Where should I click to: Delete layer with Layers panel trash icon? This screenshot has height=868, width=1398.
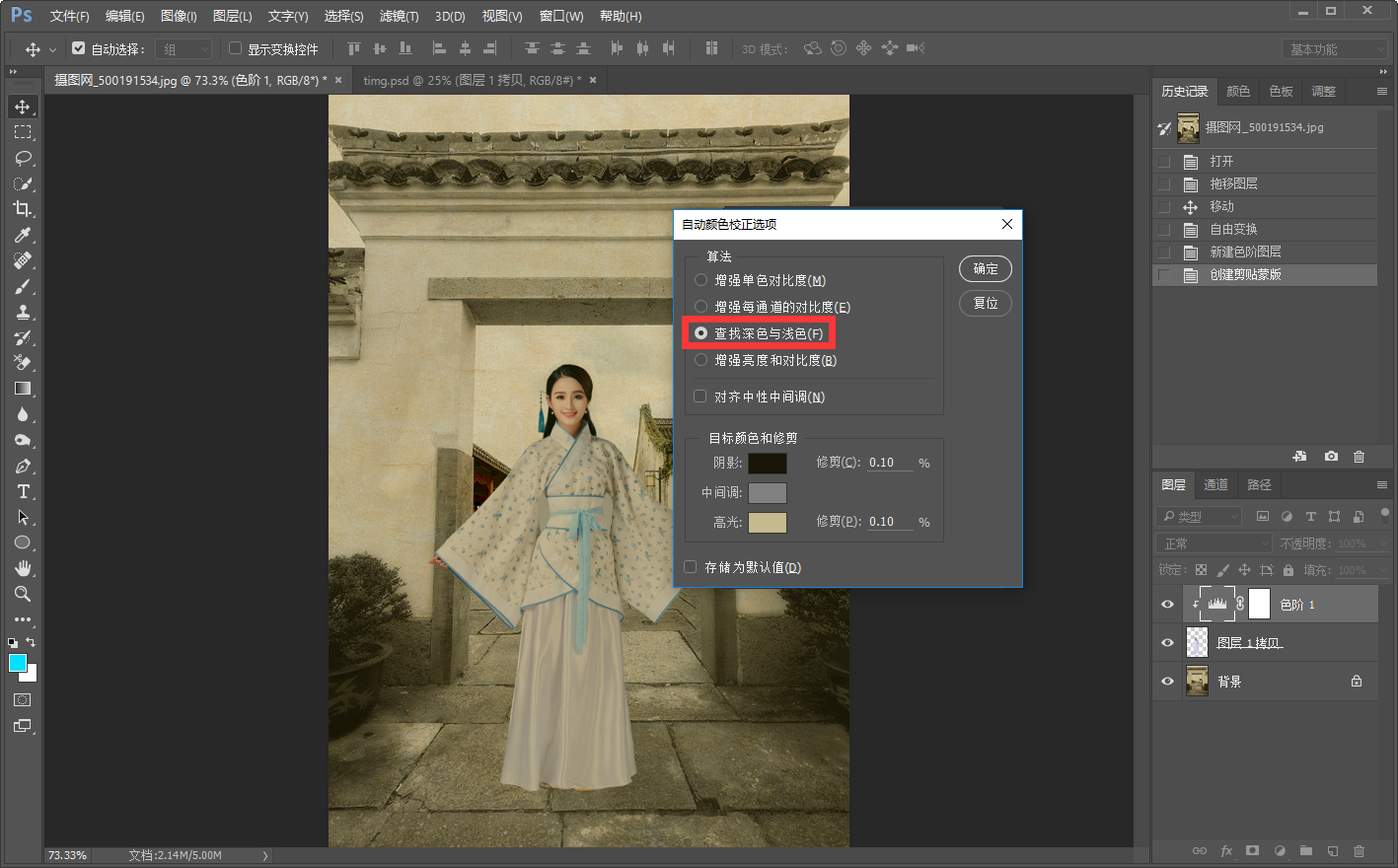(1359, 850)
